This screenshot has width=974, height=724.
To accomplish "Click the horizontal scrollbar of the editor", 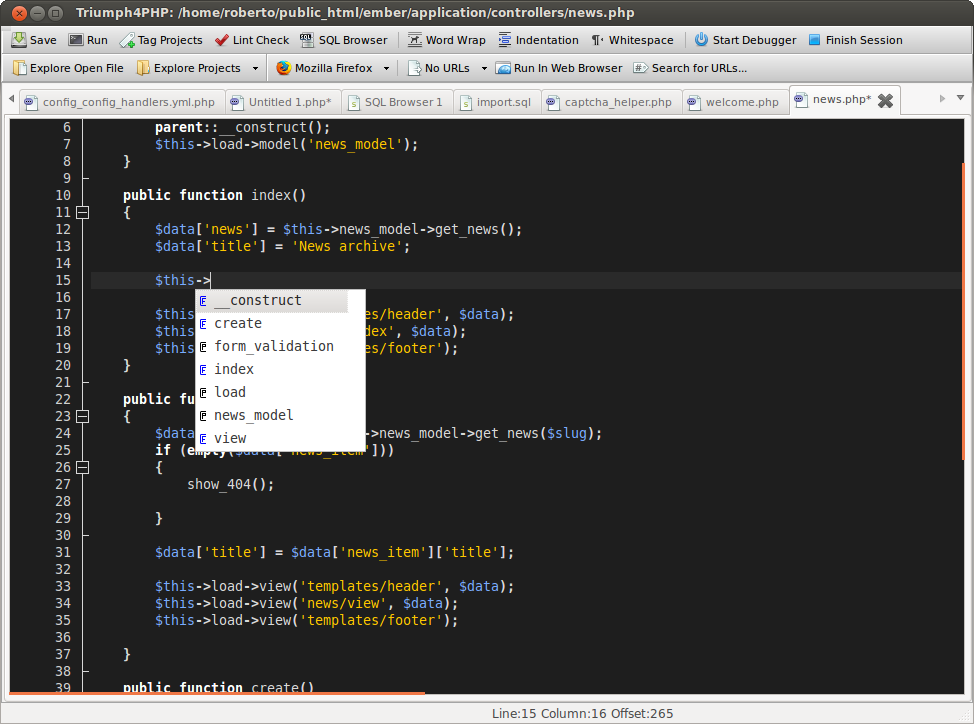I will click(x=217, y=692).
